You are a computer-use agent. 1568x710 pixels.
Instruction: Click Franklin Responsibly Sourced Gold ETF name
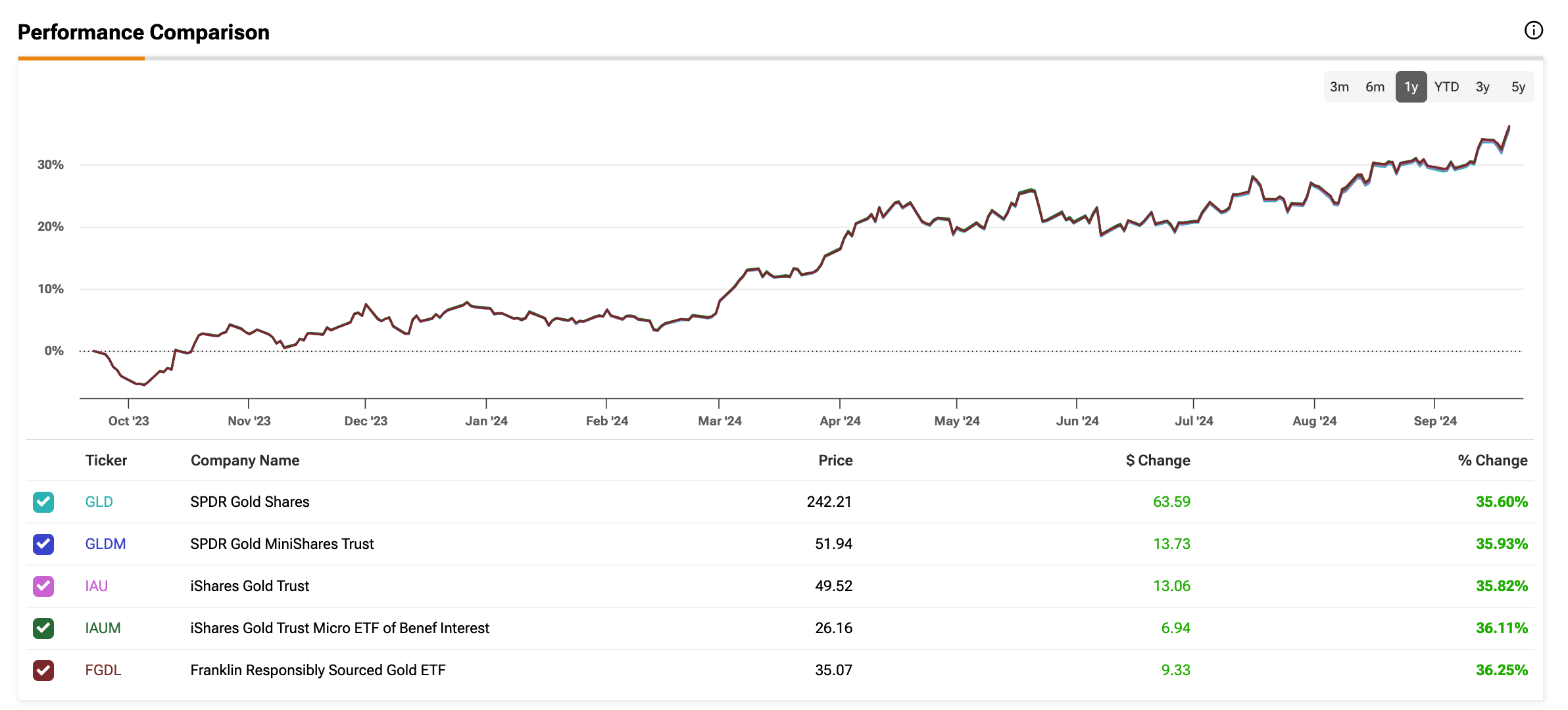[318, 670]
